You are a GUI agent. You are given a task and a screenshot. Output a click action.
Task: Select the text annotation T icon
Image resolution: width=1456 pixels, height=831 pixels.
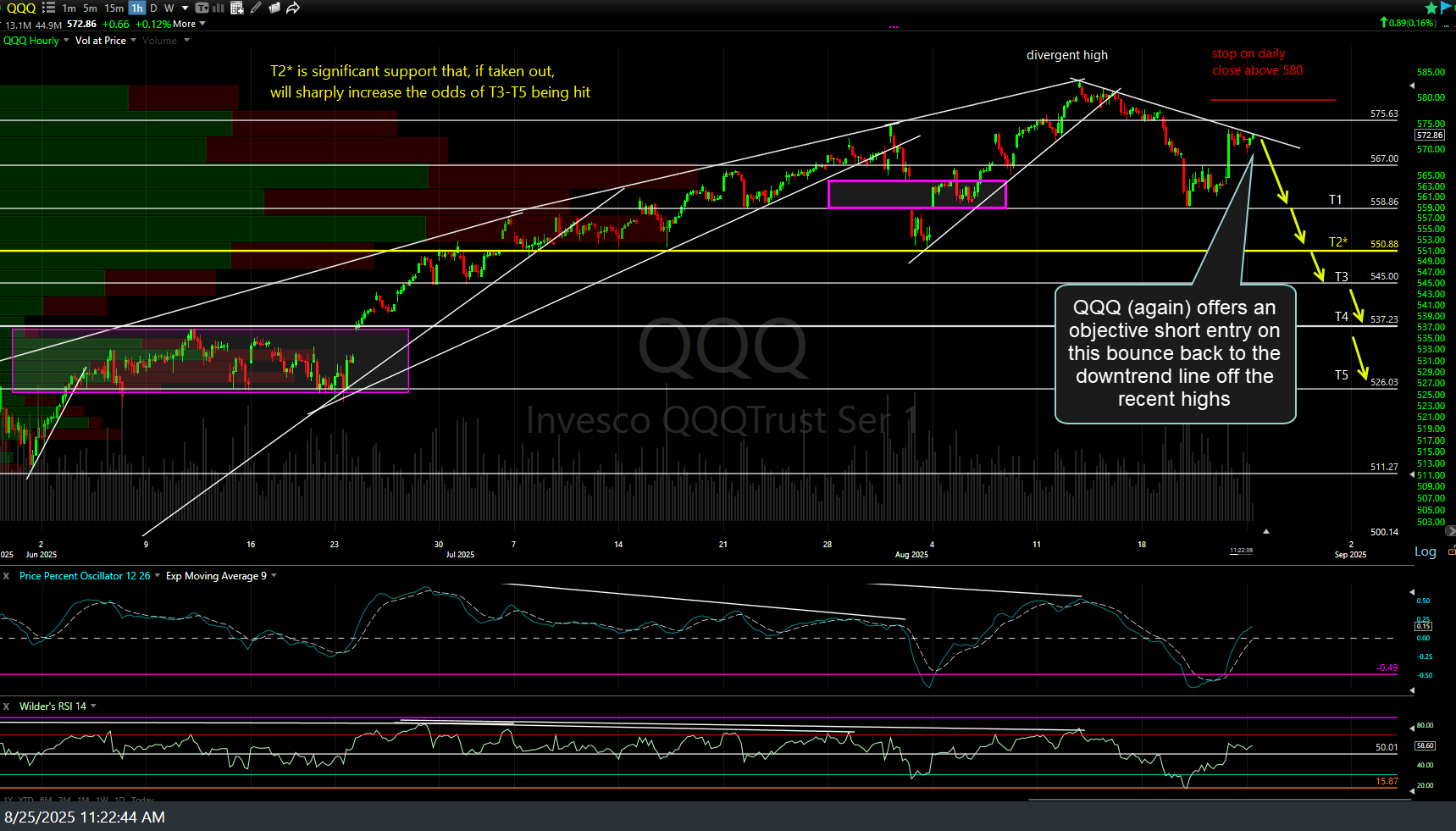(x=202, y=8)
